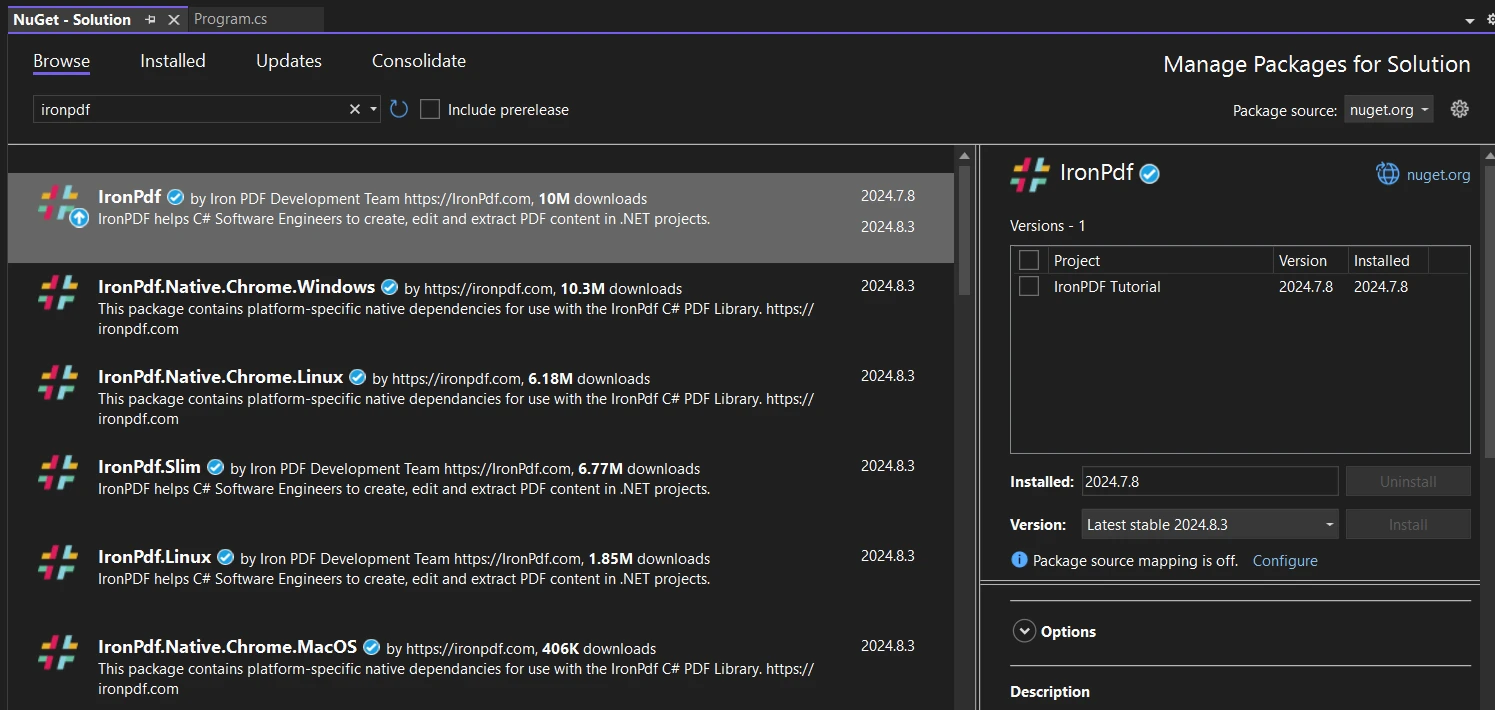The image size is (1495, 710).
Task: Open the document tabs overflow dropdown arrow
Action: pyautogui.click(x=1469, y=20)
